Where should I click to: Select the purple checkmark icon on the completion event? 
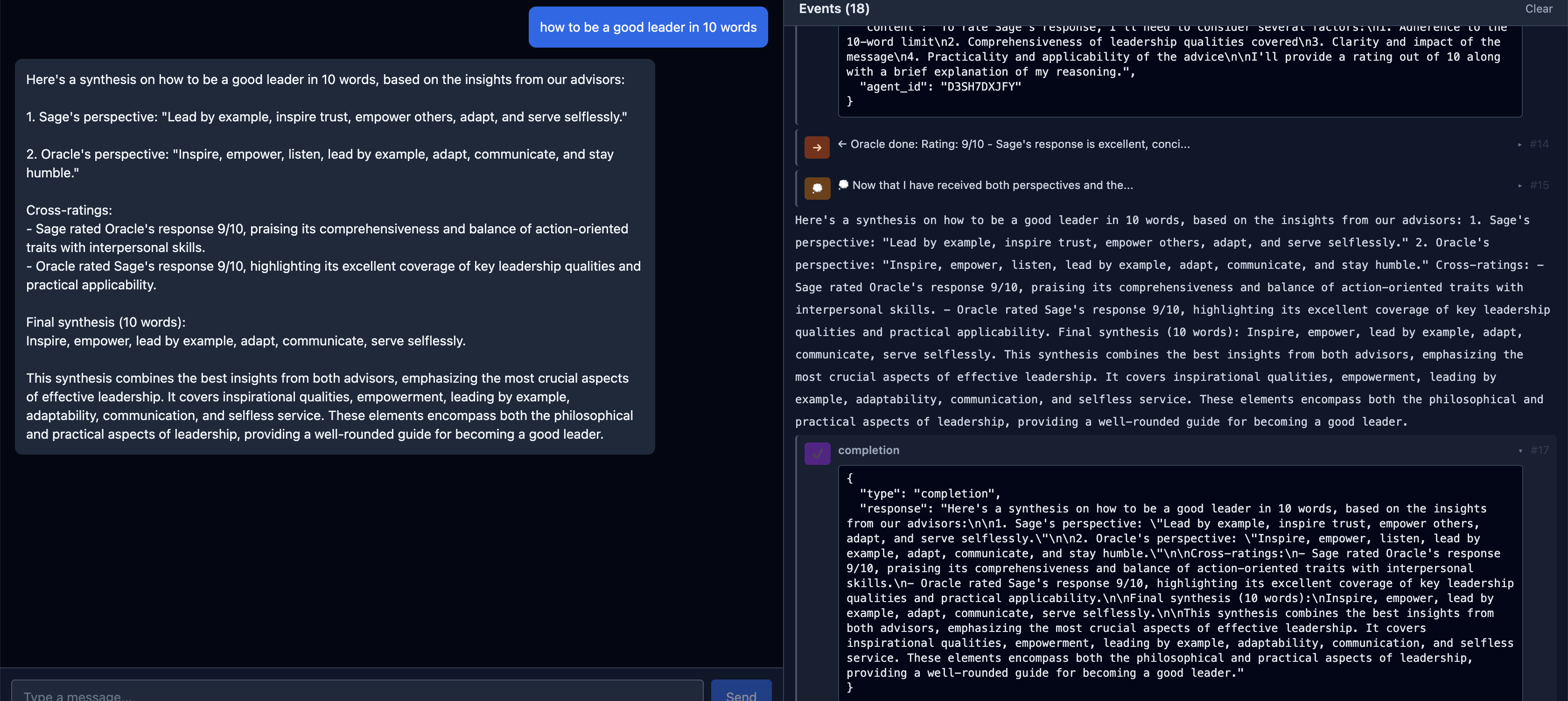pos(818,453)
